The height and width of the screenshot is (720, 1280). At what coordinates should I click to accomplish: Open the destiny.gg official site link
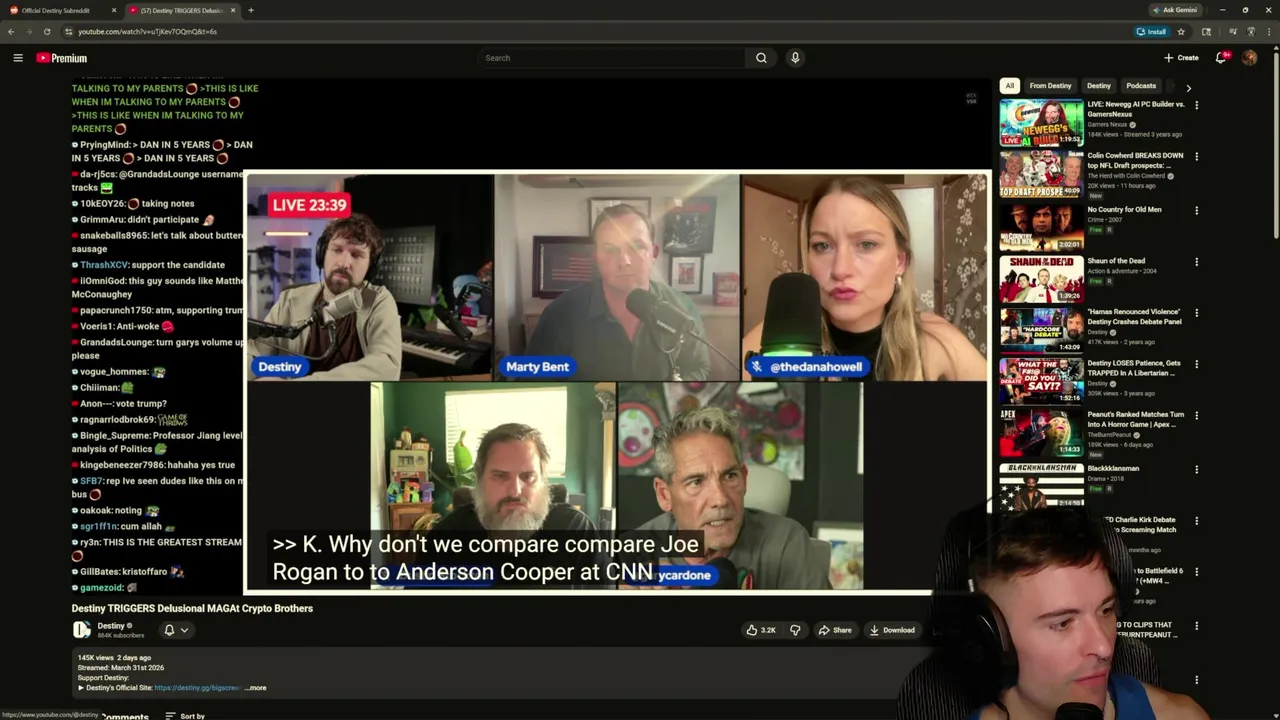197,688
